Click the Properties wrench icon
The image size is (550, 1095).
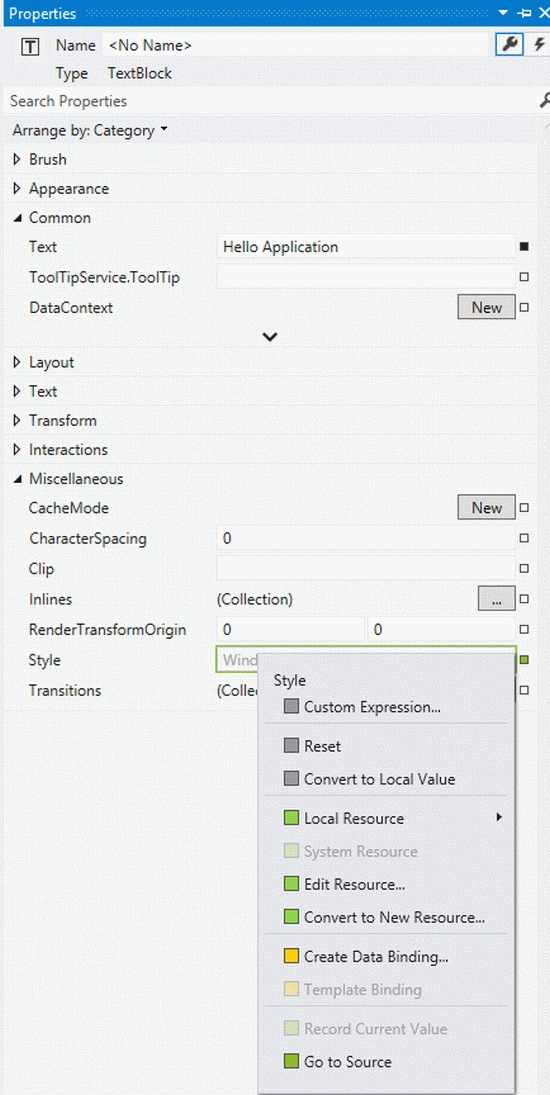click(510, 45)
